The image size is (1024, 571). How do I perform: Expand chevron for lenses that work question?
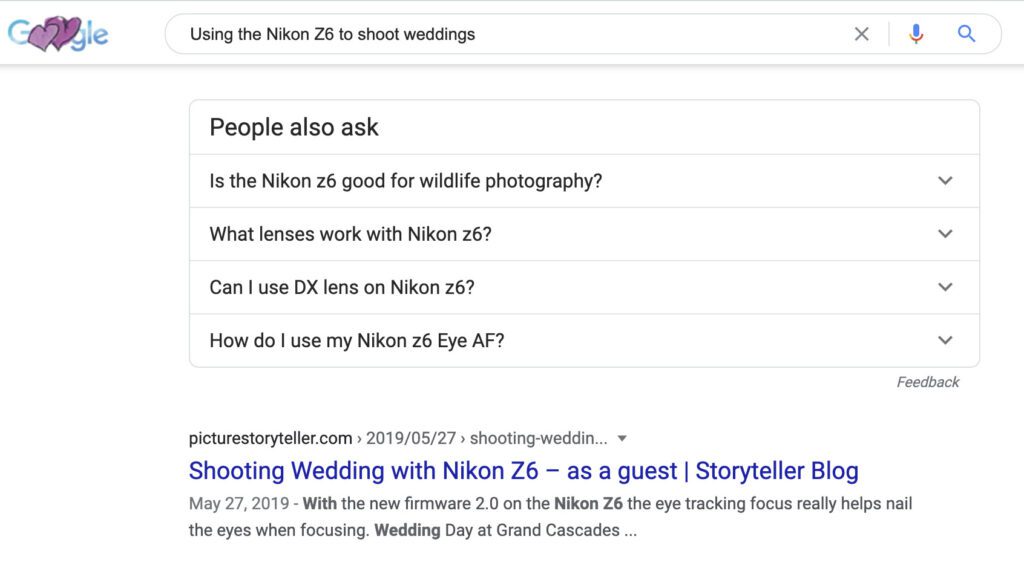(945, 234)
